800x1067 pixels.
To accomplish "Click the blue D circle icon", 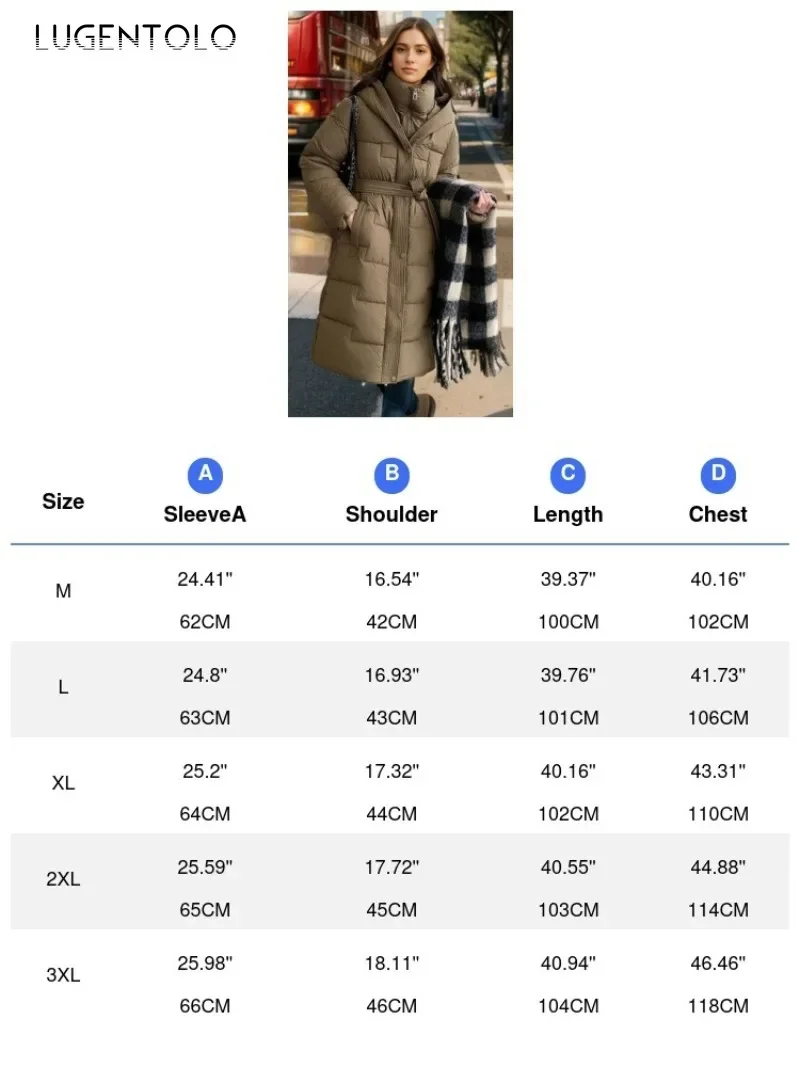I will click(x=718, y=475).
